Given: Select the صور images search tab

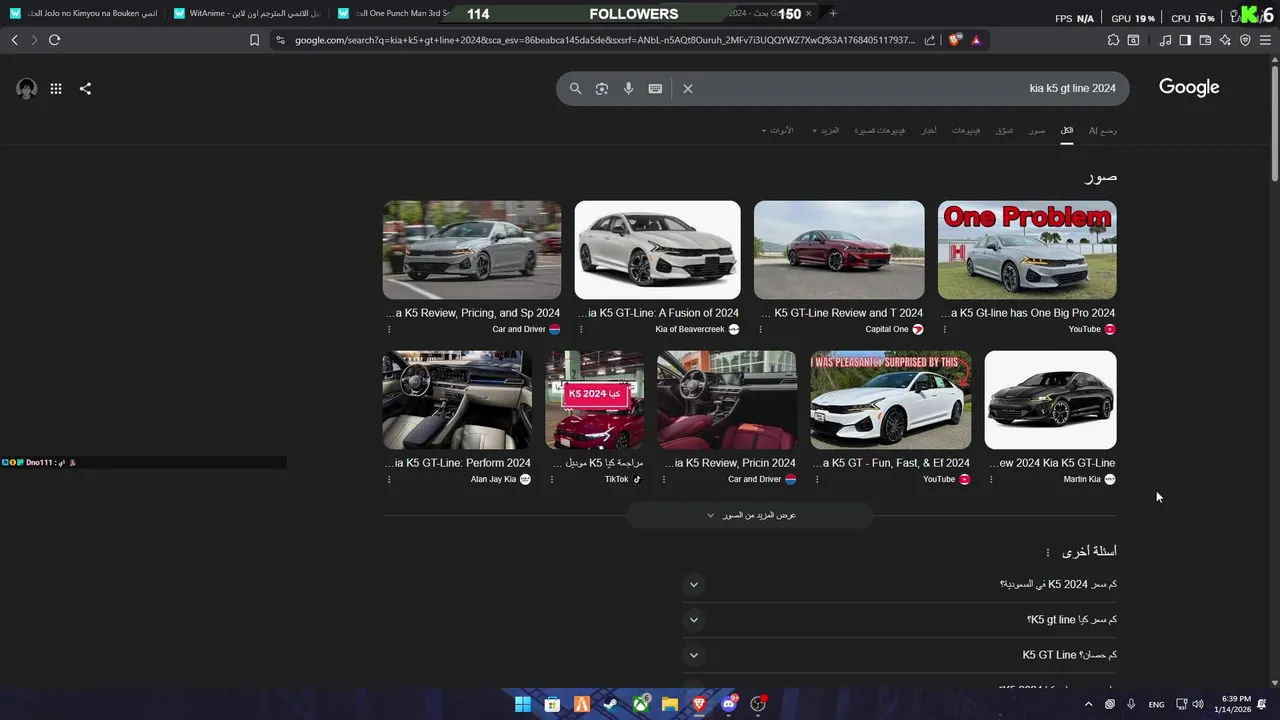Looking at the screenshot, I should click(1038, 131).
